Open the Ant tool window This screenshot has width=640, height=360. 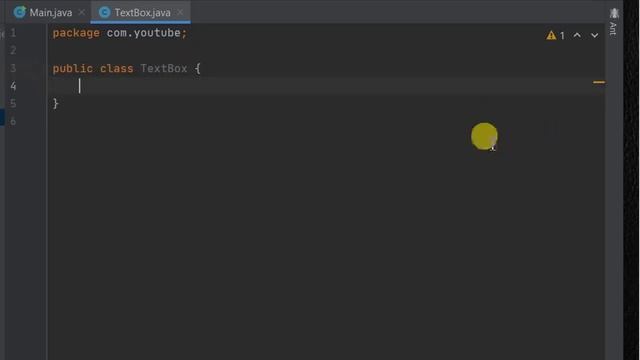click(x=613, y=22)
